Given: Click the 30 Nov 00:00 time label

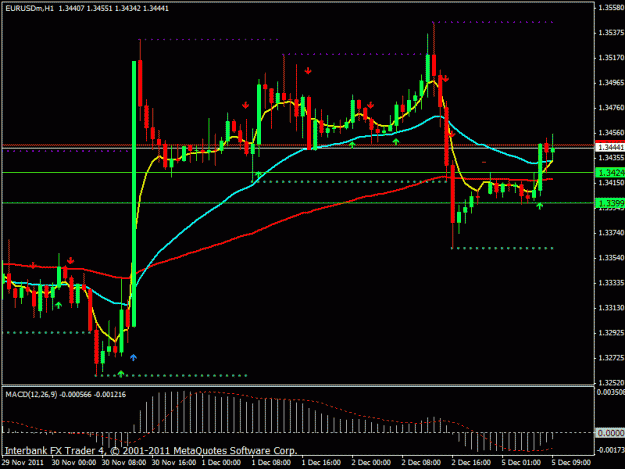Looking at the screenshot, I should coord(74,463).
